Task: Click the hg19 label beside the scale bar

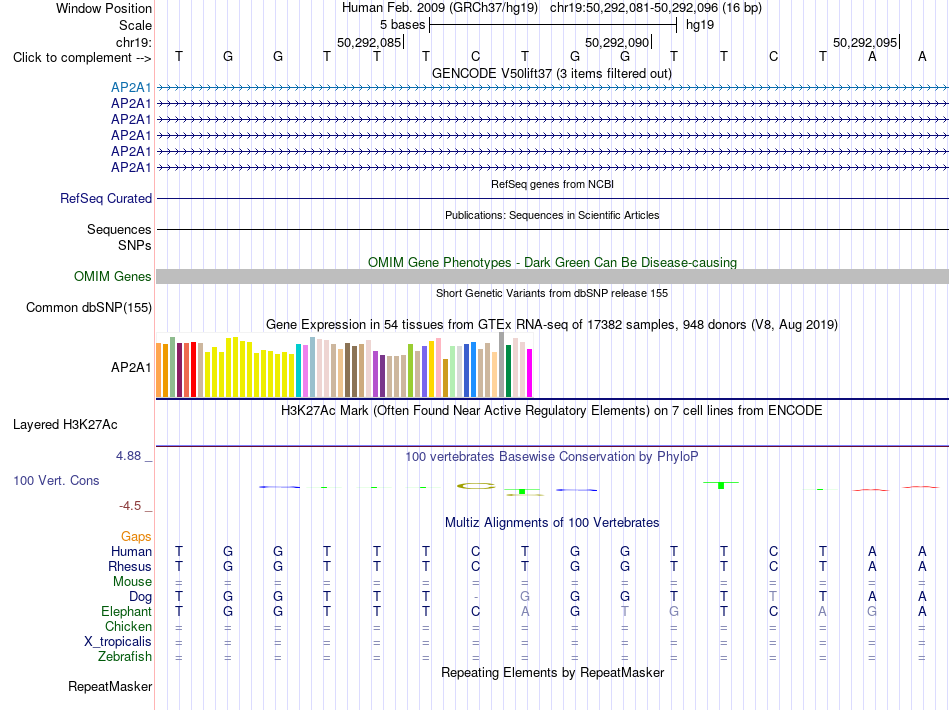Action: click(700, 25)
